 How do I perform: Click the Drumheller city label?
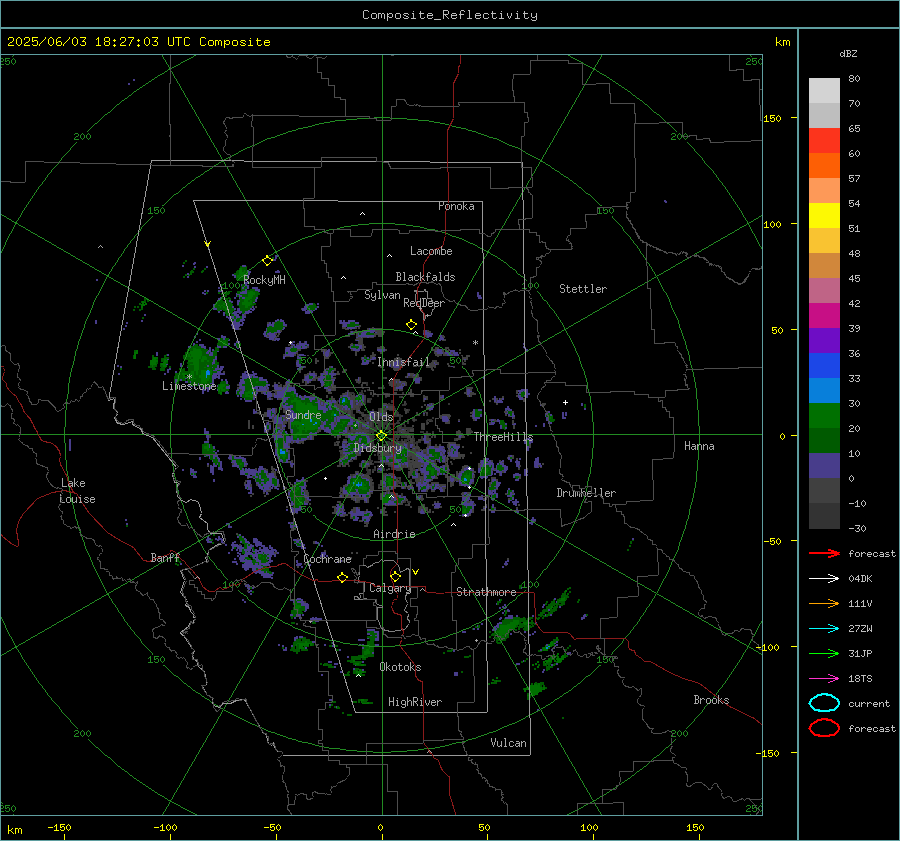586,493
